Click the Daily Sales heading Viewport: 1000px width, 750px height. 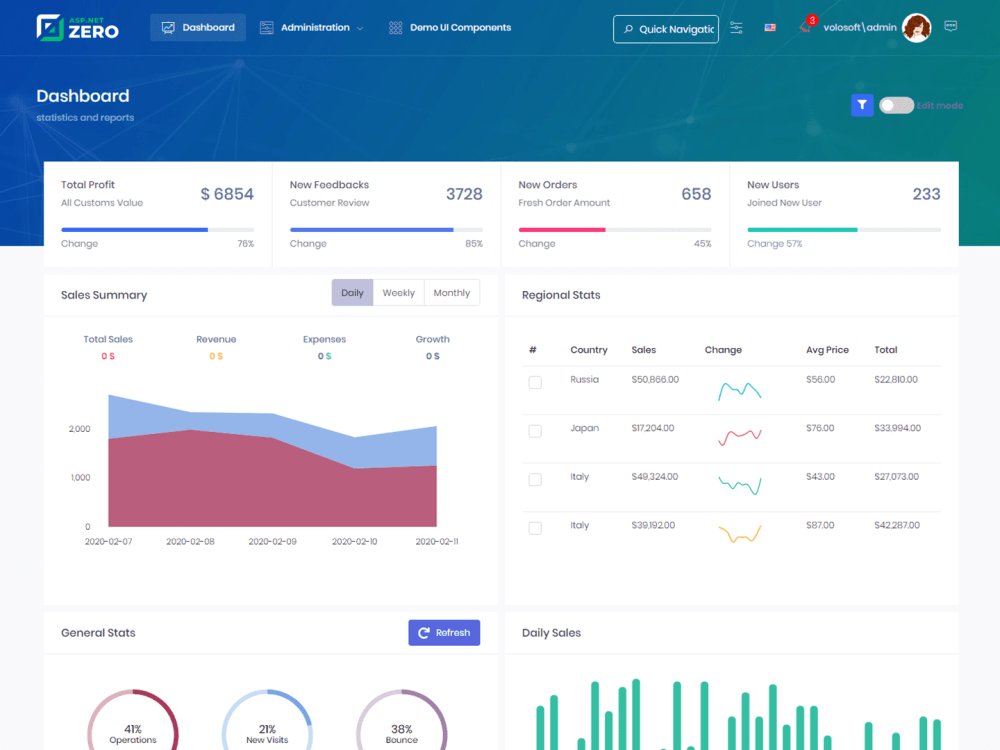pyautogui.click(x=551, y=633)
